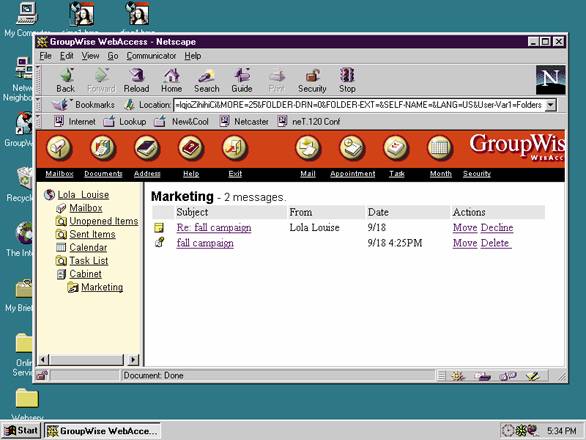Click the Windows Start button
Image resolution: width=586 pixels, height=440 pixels.
pos(22,431)
